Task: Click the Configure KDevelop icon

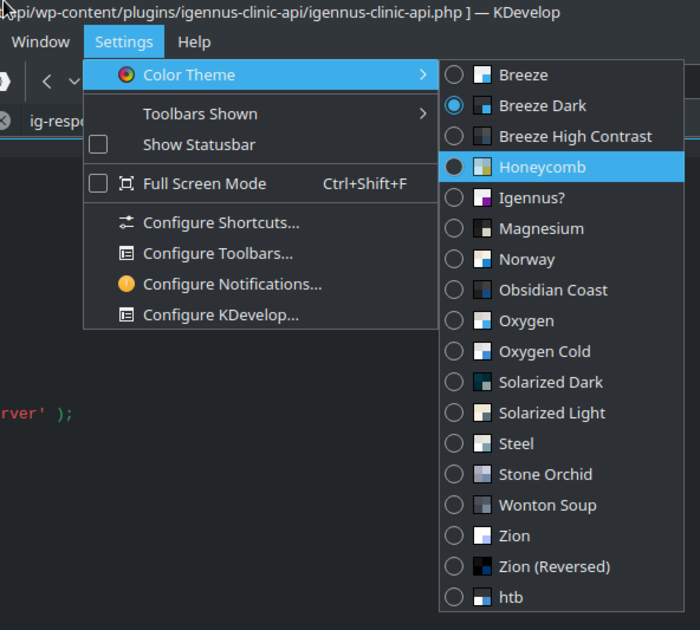Action: click(x=126, y=315)
